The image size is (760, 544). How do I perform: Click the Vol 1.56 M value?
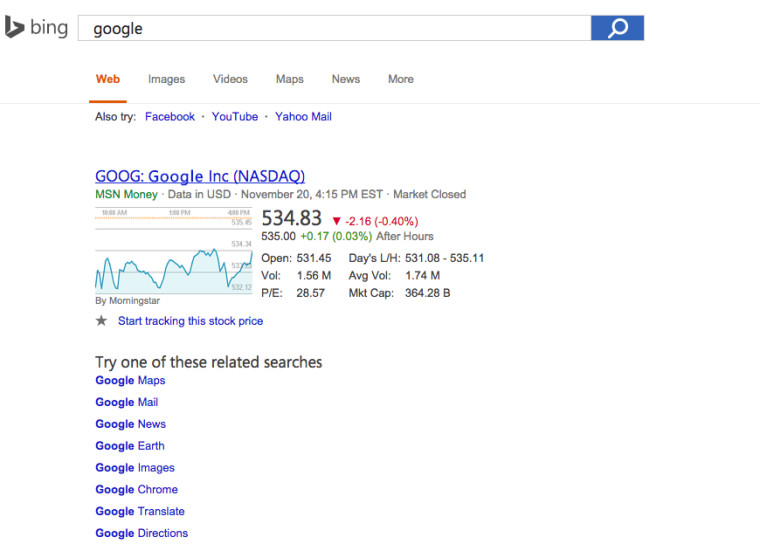pos(314,276)
